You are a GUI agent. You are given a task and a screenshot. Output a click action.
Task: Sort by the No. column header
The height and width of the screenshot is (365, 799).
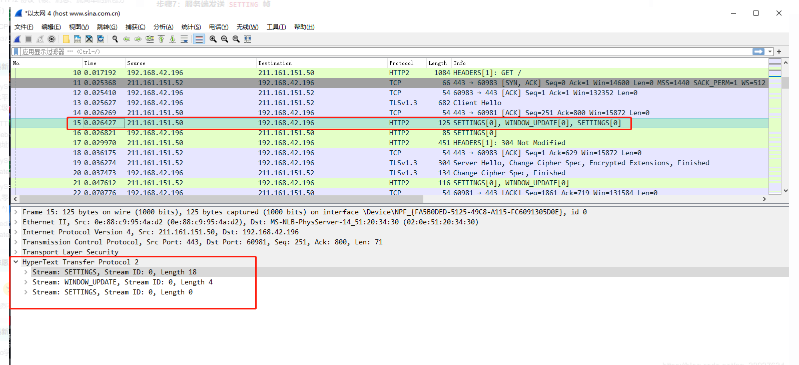point(46,63)
